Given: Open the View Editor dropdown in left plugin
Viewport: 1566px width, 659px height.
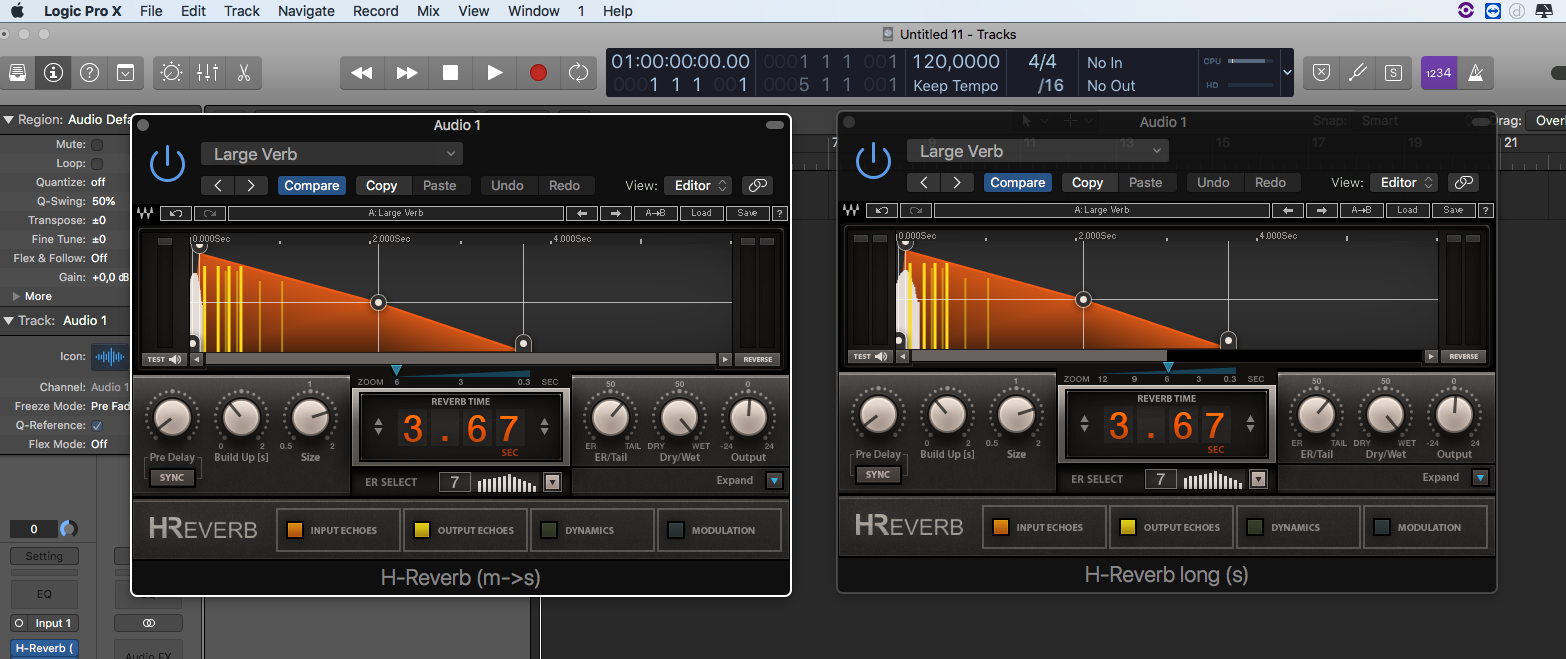Looking at the screenshot, I should [x=697, y=185].
